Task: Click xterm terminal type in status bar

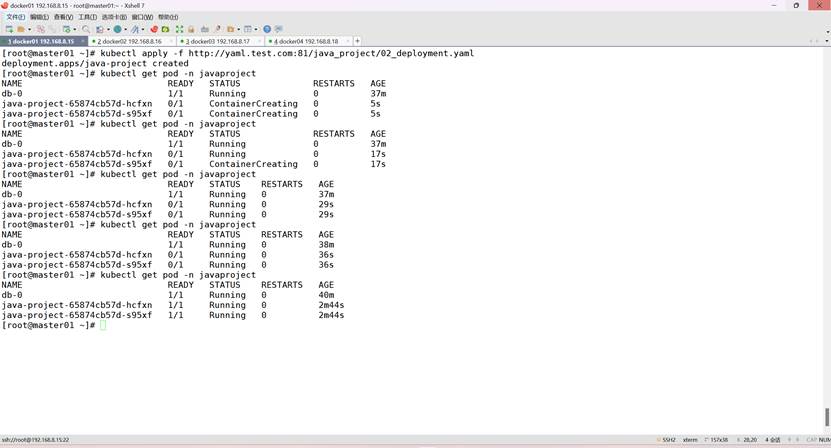Action: click(690, 440)
